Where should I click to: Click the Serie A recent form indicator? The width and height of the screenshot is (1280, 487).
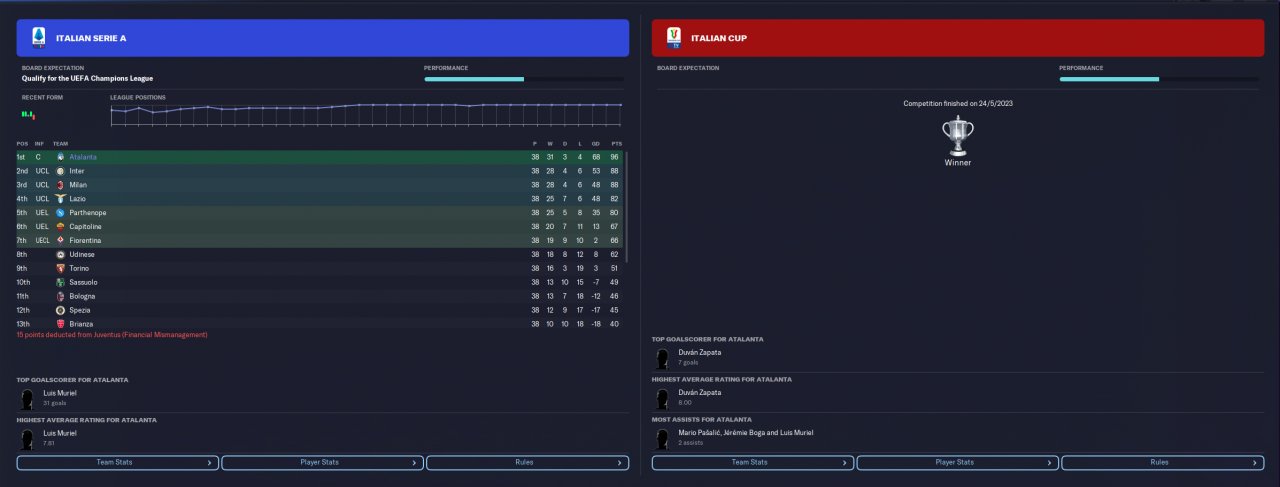[28, 115]
